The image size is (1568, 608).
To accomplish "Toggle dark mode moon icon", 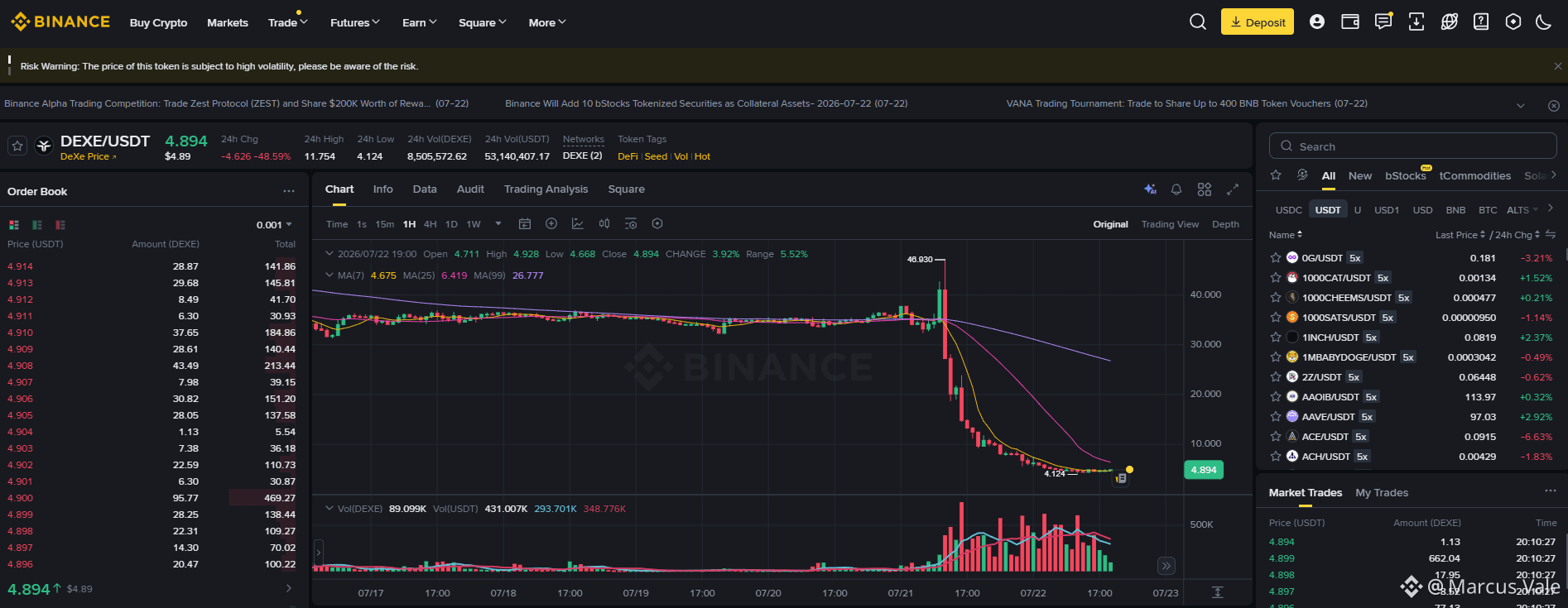I will (x=1544, y=22).
